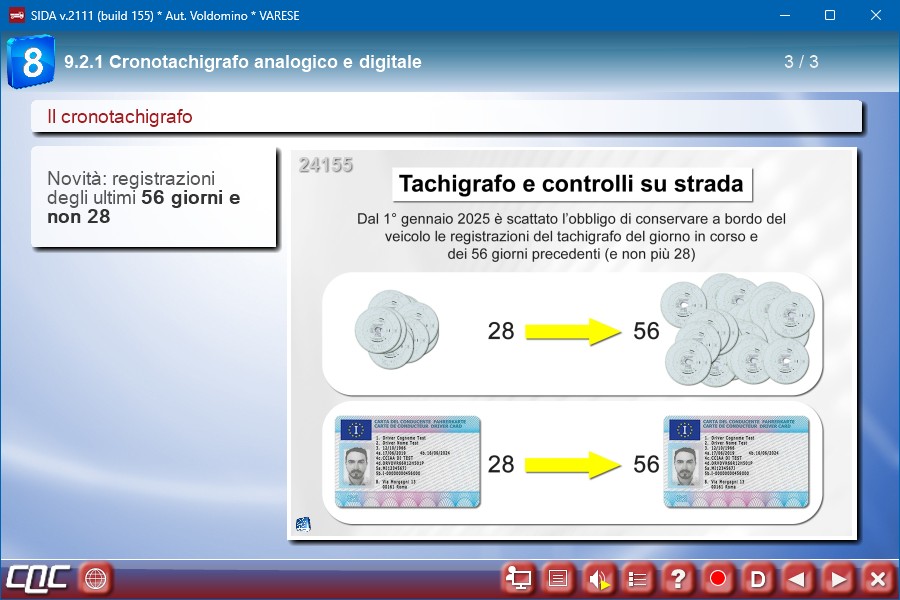The height and width of the screenshot is (600, 900).
Task: Click the chapter 8 number badge
Action: (32, 62)
